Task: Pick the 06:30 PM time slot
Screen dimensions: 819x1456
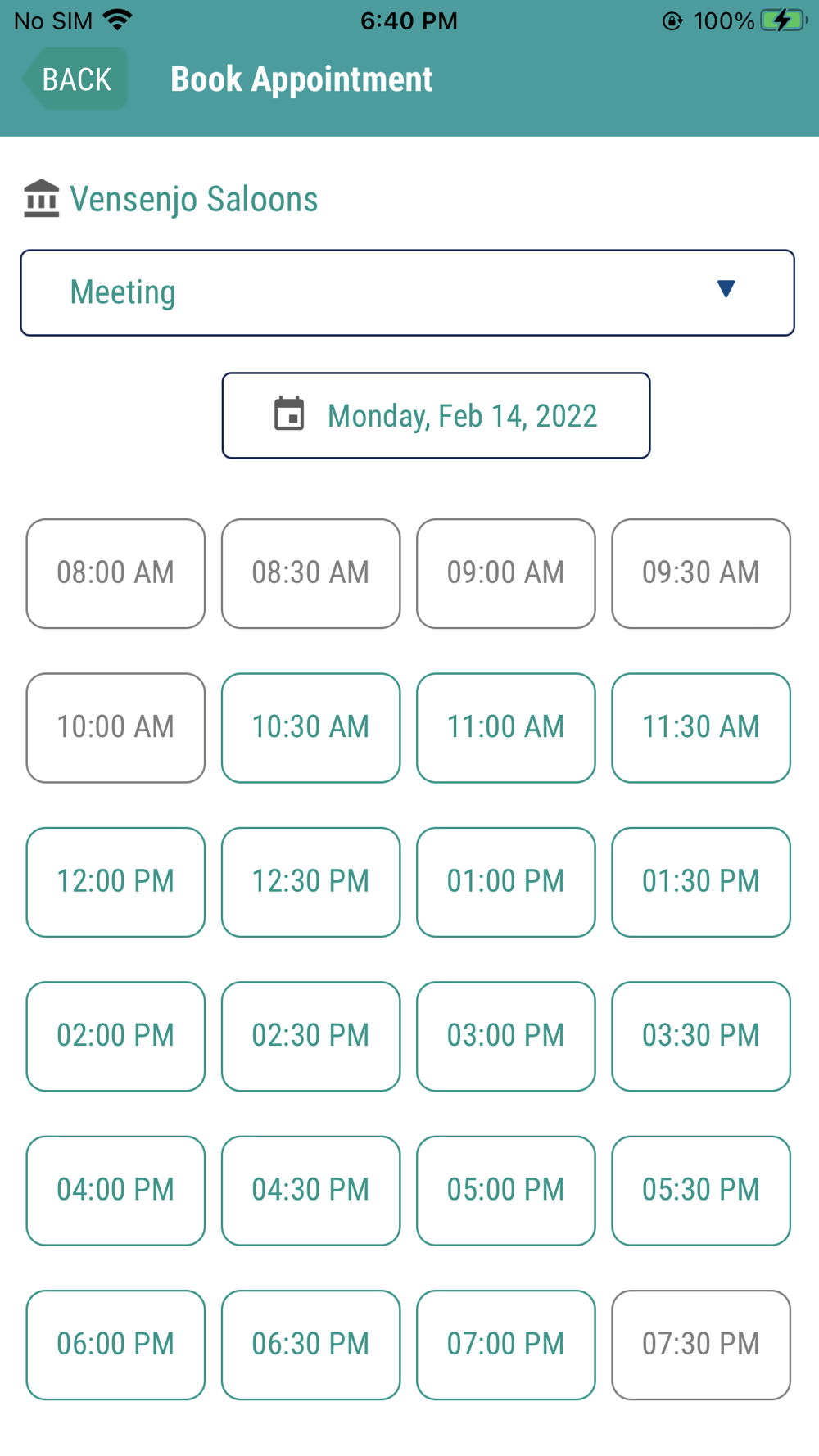Action: click(311, 1345)
